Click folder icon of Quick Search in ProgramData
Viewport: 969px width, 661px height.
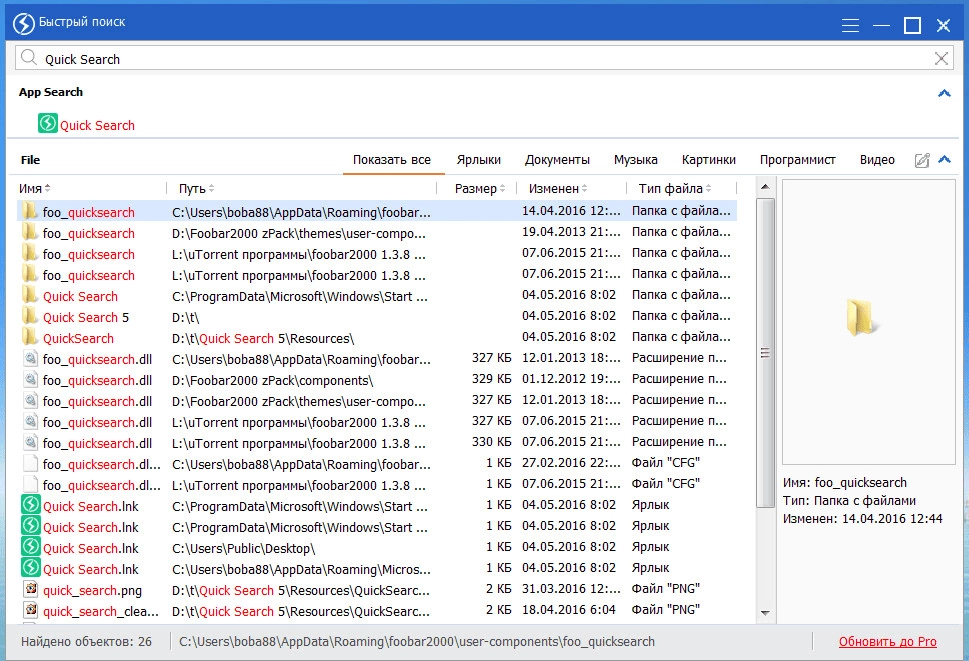[x=29, y=295]
